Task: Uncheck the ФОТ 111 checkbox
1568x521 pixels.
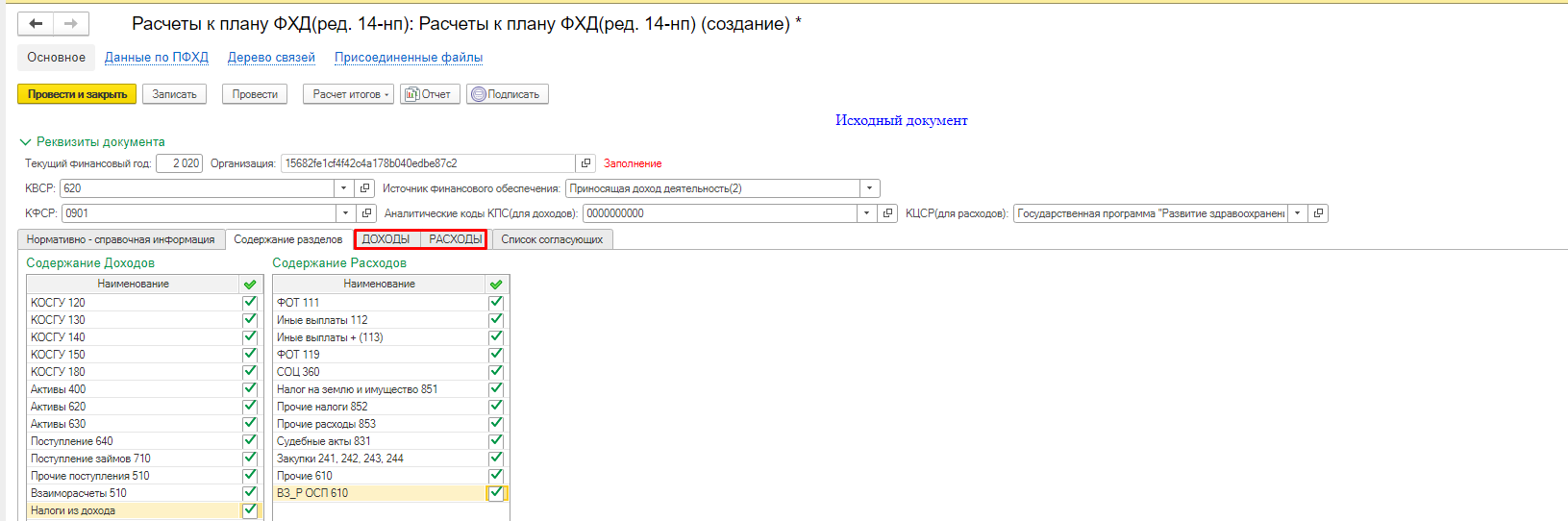Action: 496,302
